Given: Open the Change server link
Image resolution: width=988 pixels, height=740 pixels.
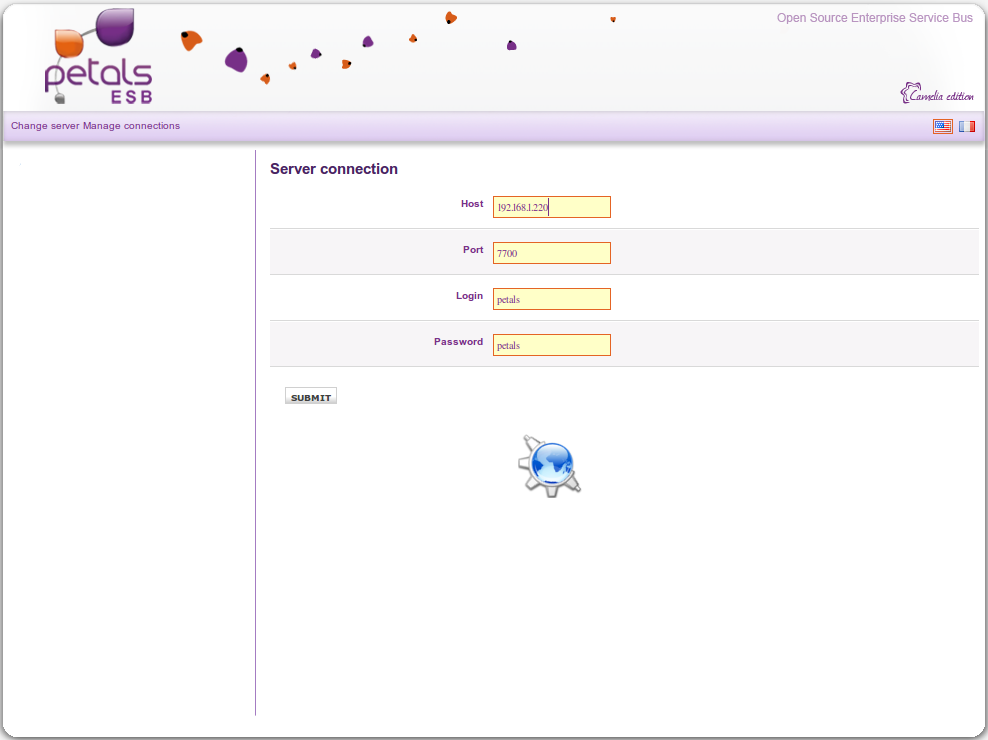Looking at the screenshot, I should (x=45, y=126).
